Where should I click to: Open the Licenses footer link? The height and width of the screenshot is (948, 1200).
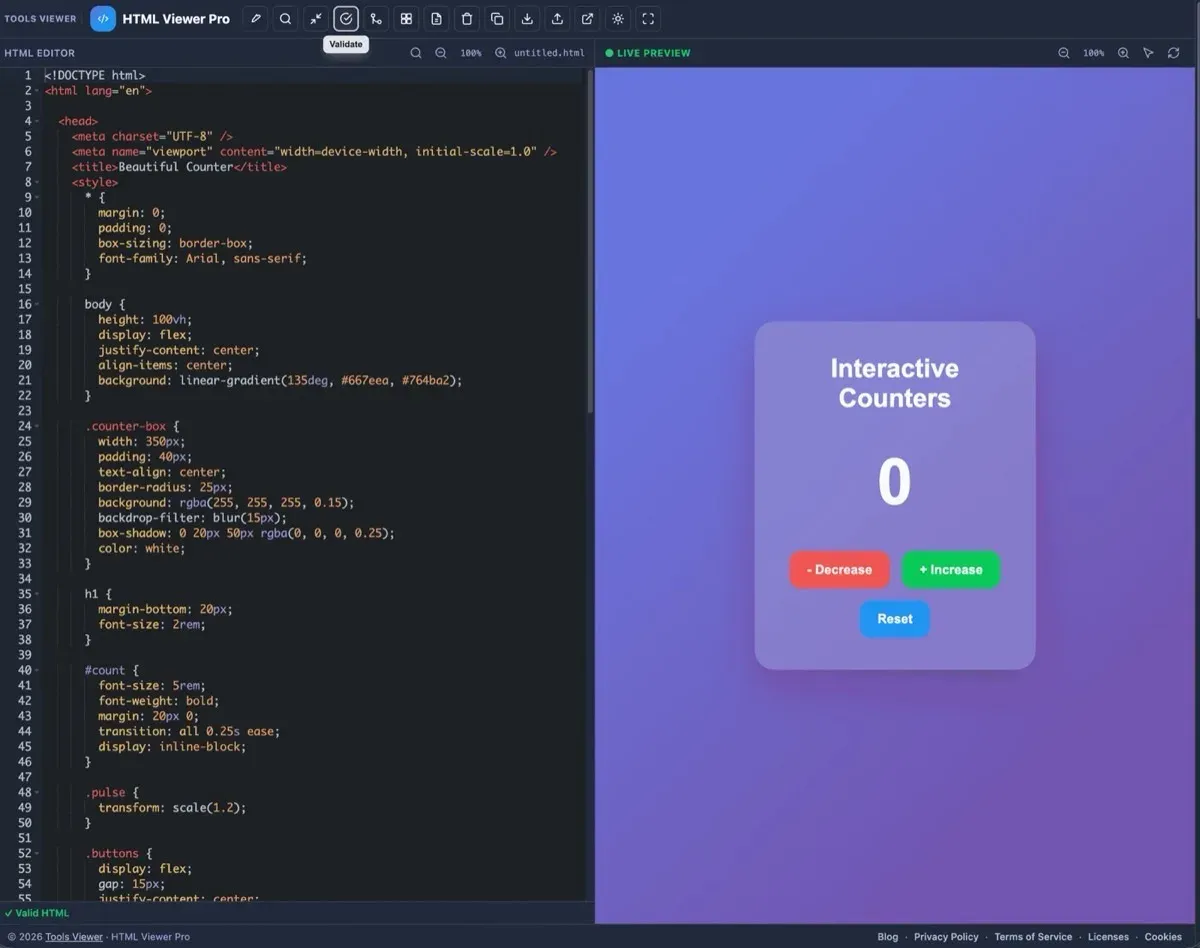[x=1108, y=937]
